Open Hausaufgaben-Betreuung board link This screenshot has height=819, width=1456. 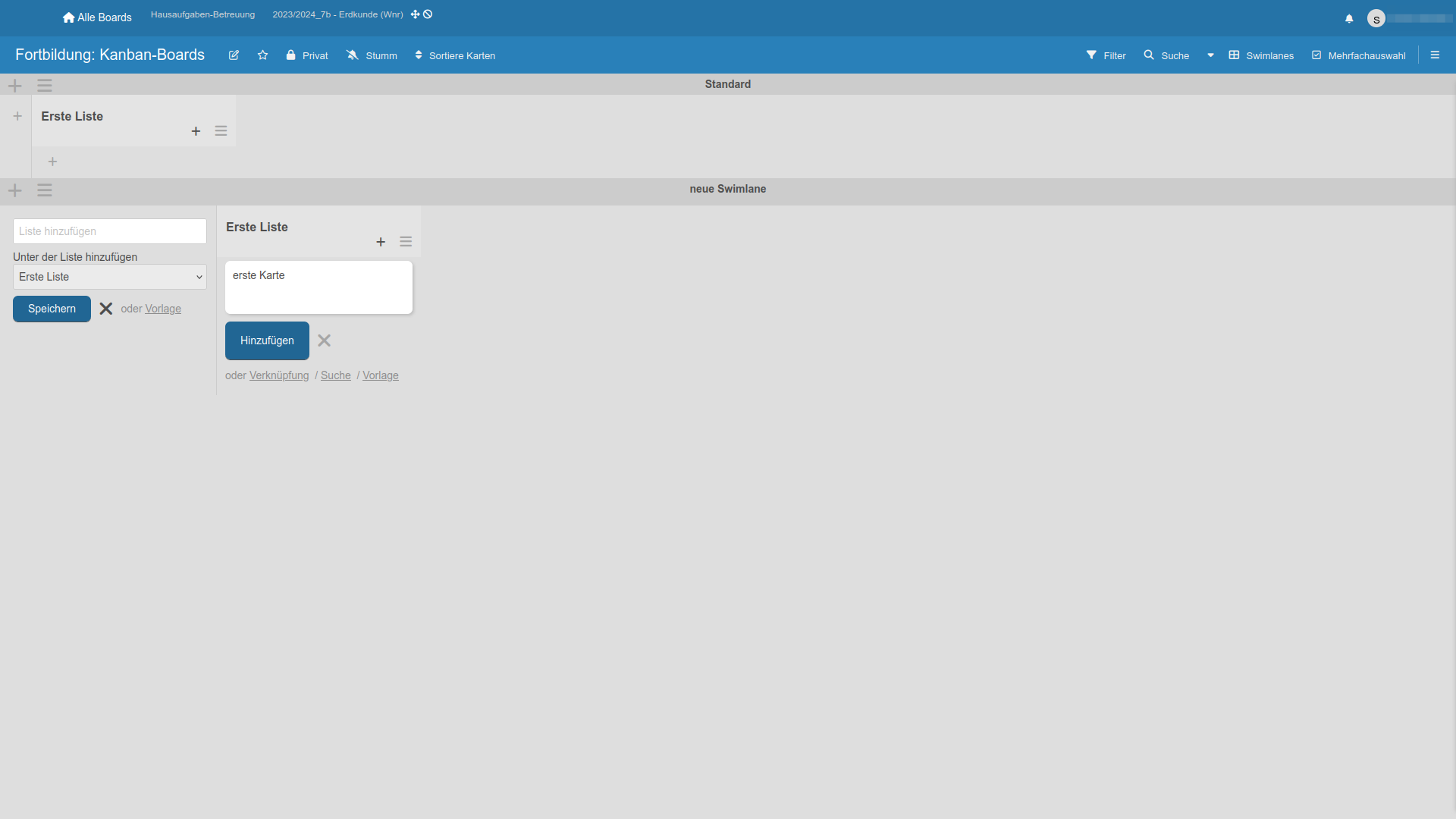tap(202, 14)
